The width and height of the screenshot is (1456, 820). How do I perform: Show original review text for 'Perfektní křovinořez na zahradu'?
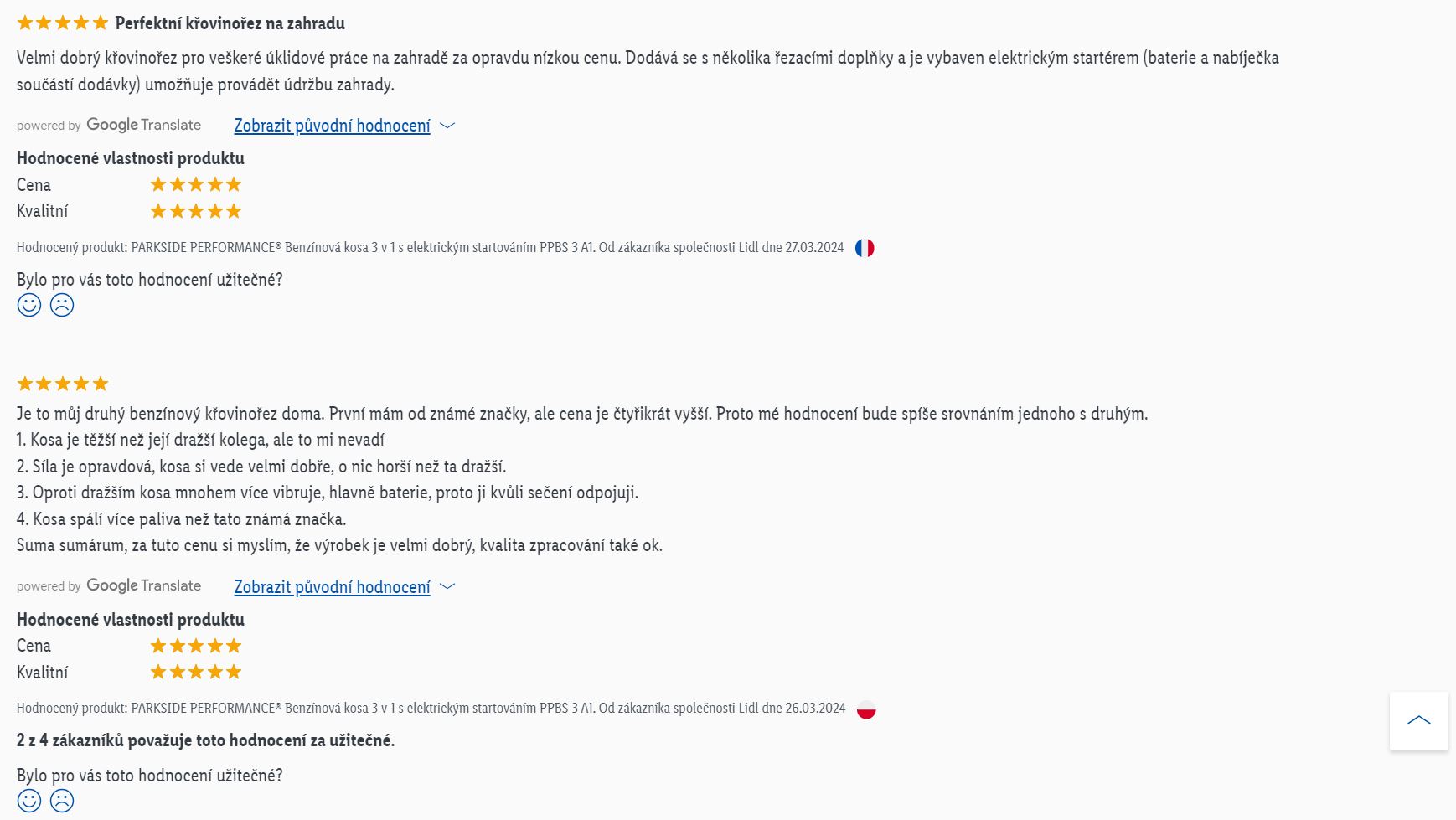pos(332,126)
